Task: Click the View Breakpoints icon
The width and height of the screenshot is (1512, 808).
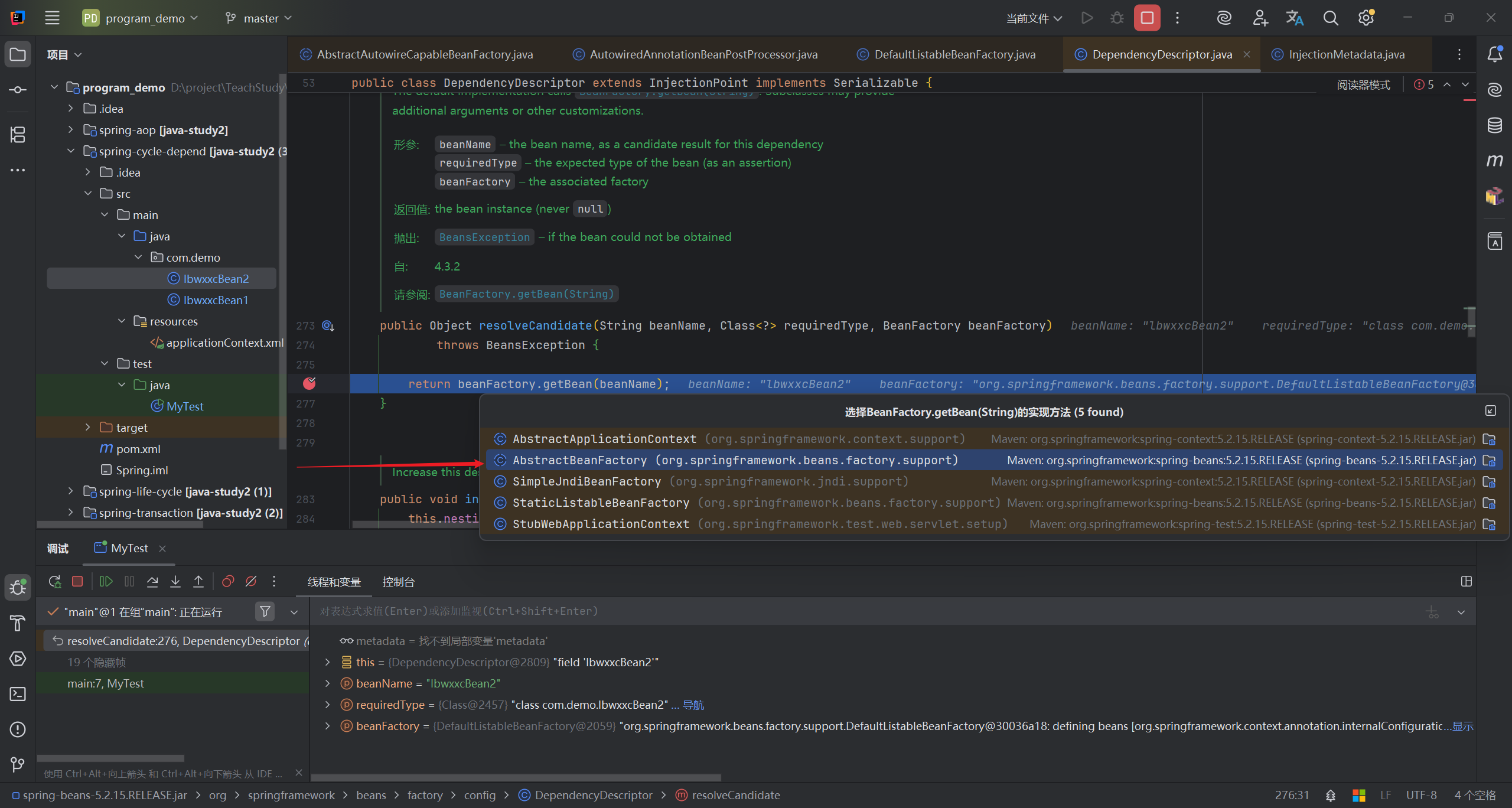Action: click(228, 582)
